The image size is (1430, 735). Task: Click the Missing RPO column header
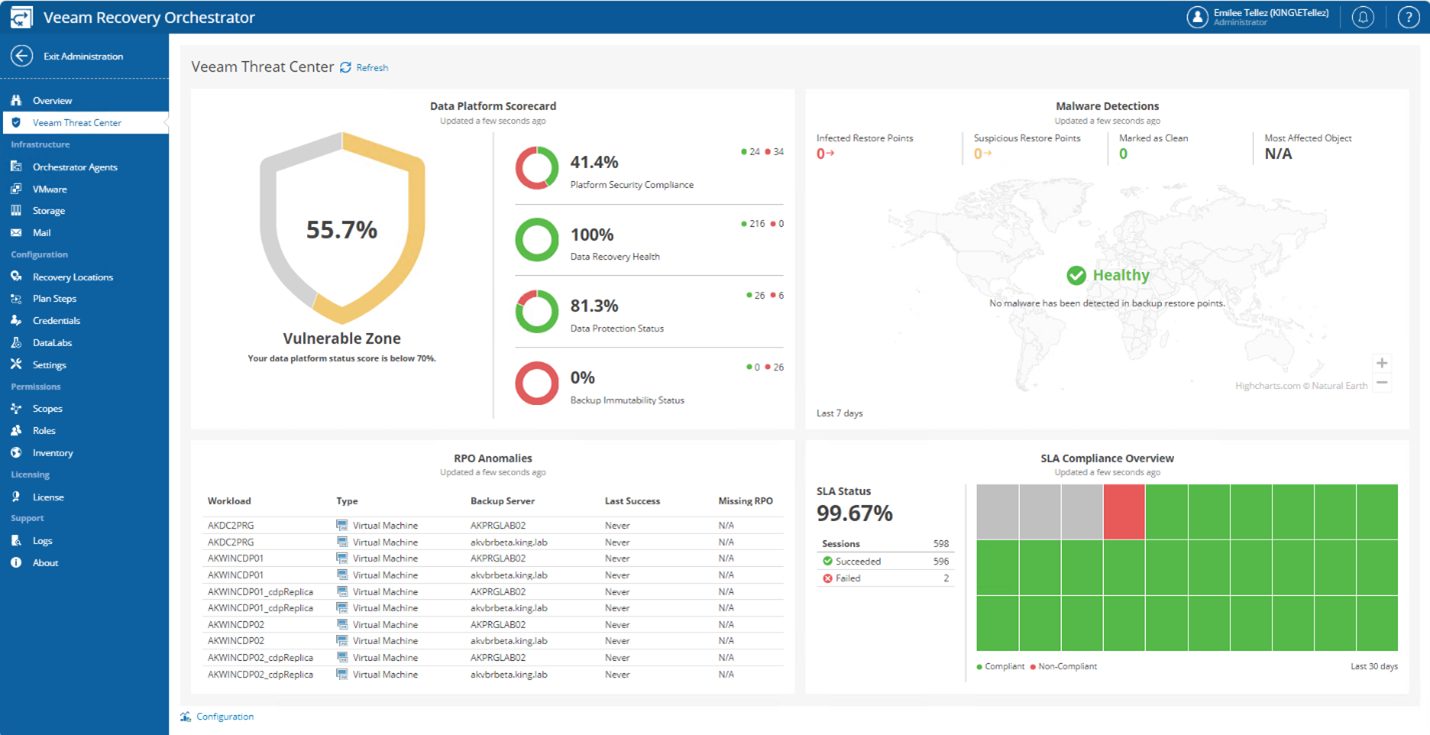[746, 501]
